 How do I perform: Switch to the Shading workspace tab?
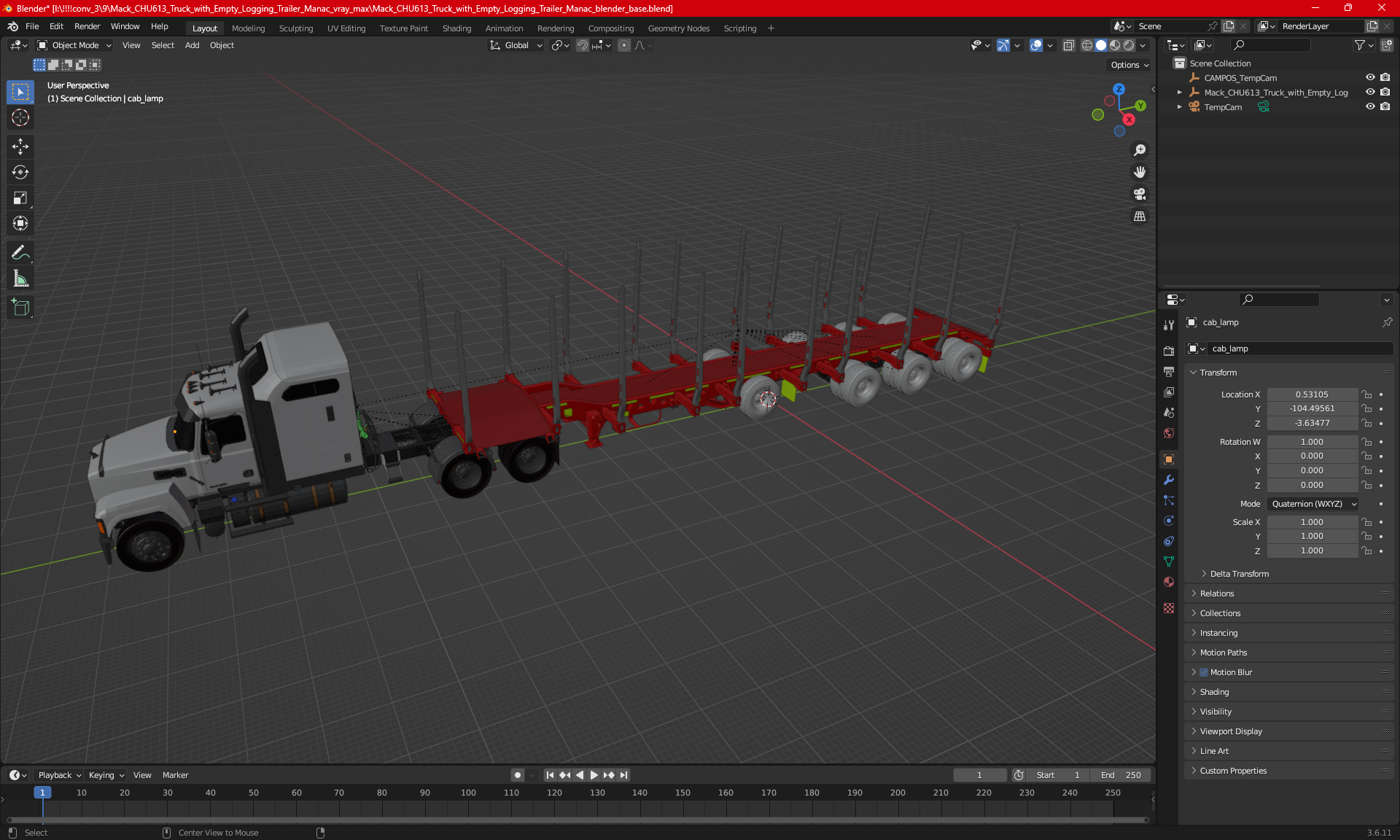click(456, 28)
